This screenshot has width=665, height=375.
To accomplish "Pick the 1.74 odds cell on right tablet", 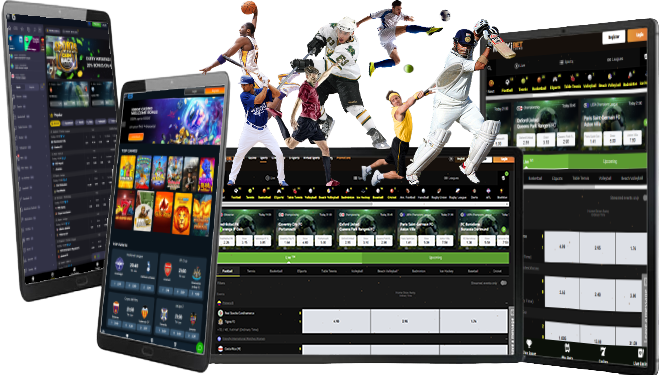I will [632, 248].
